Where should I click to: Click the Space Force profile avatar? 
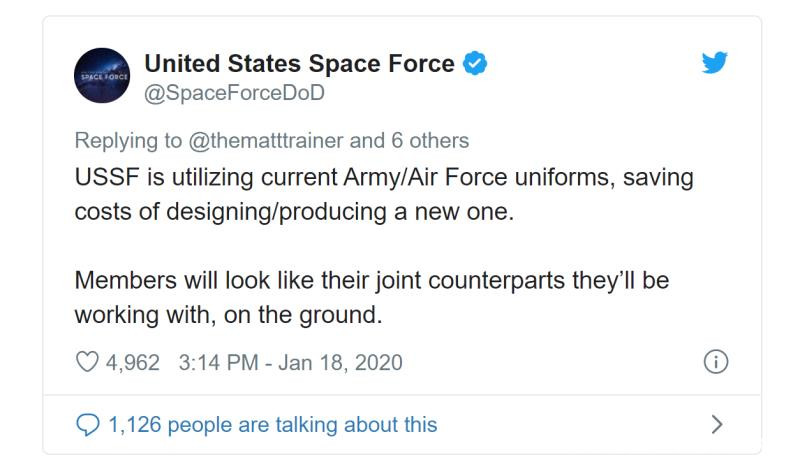(x=102, y=75)
